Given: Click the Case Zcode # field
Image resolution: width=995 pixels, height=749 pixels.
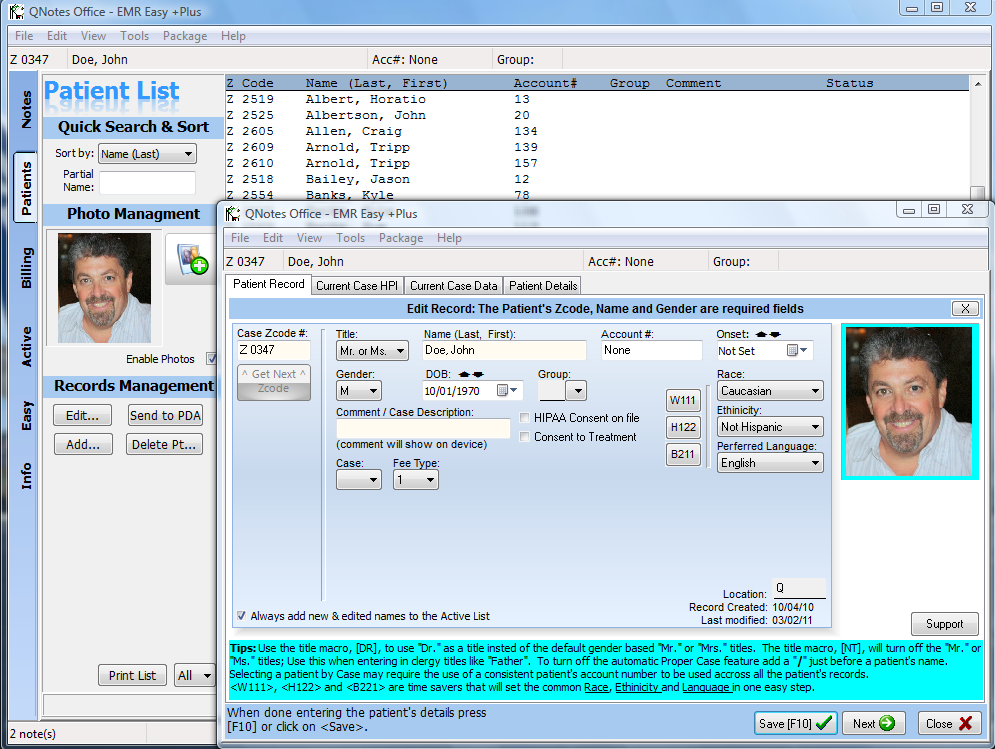Looking at the screenshot, I should [273, 350].
